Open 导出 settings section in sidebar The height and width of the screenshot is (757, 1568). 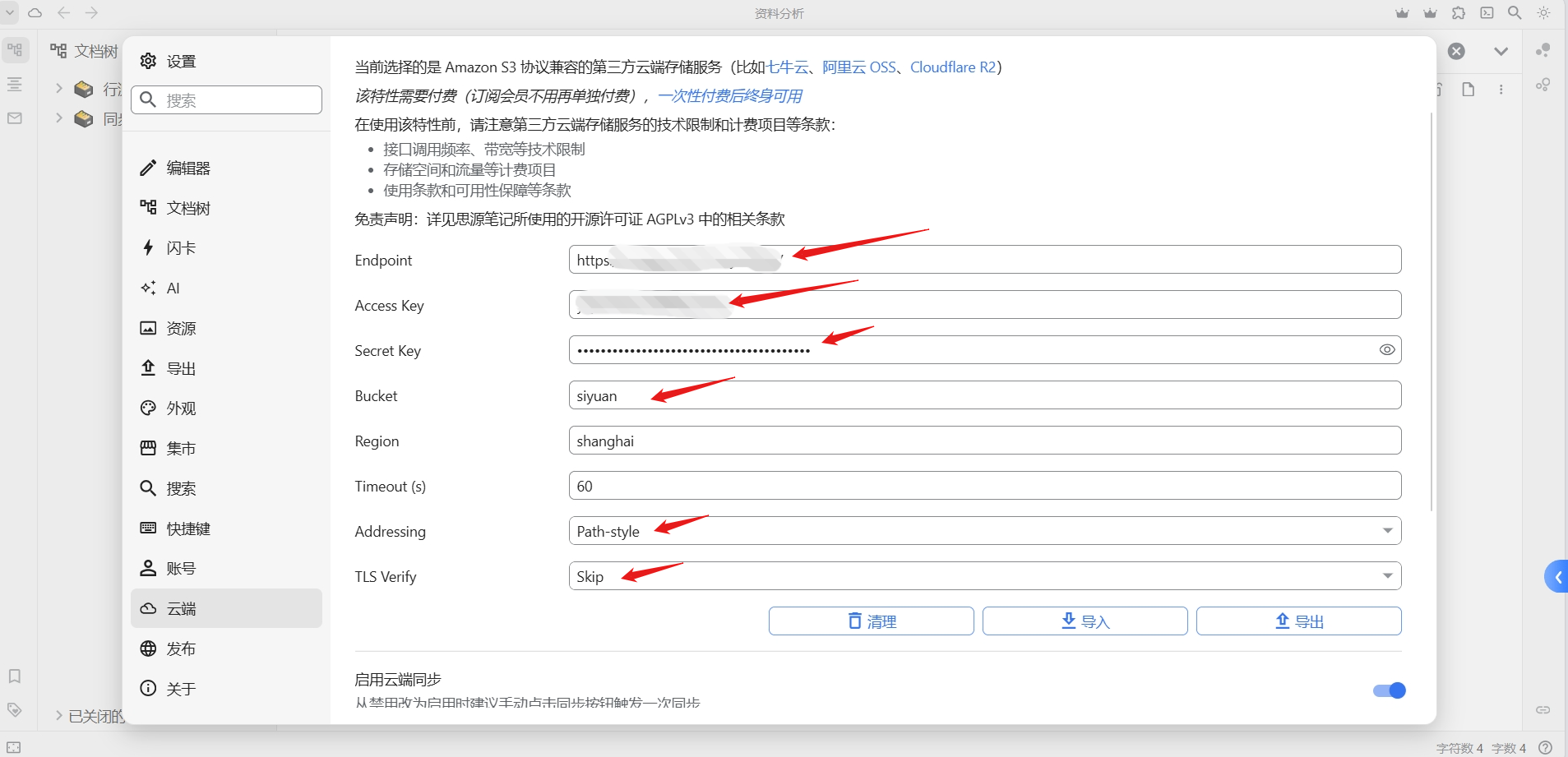(x=226, y=368)
